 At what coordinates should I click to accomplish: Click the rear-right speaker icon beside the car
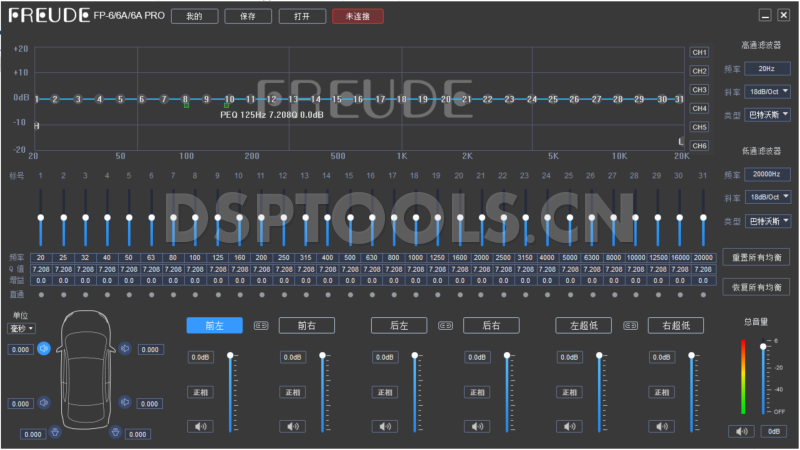click(x=124, y=403)
